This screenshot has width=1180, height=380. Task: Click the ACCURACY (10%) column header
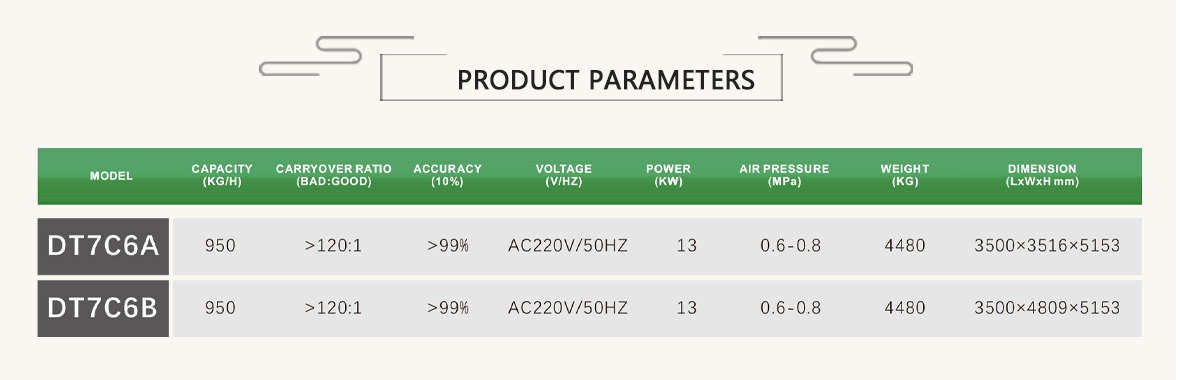[x=447, y=175]
